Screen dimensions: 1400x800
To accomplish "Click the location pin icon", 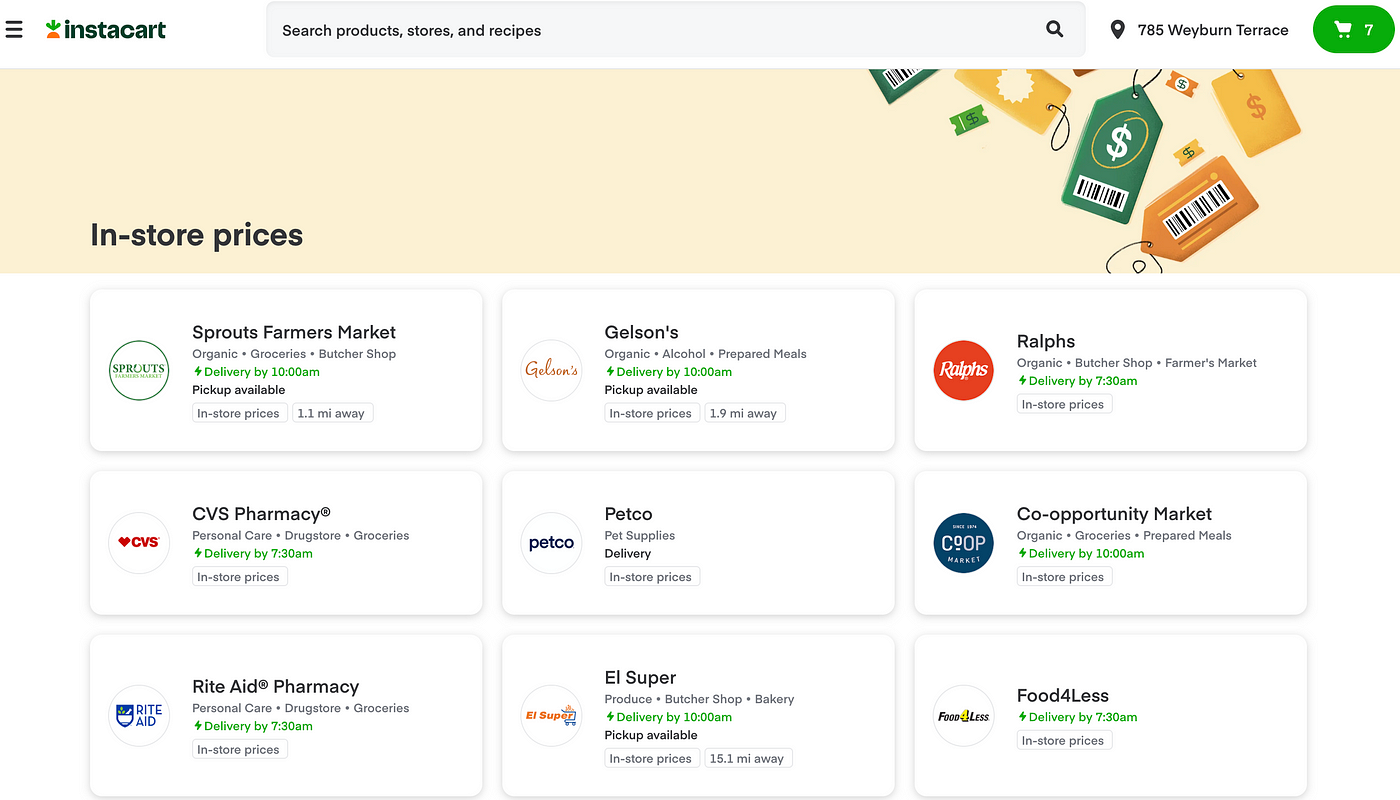I will (x=1118, y=30).
